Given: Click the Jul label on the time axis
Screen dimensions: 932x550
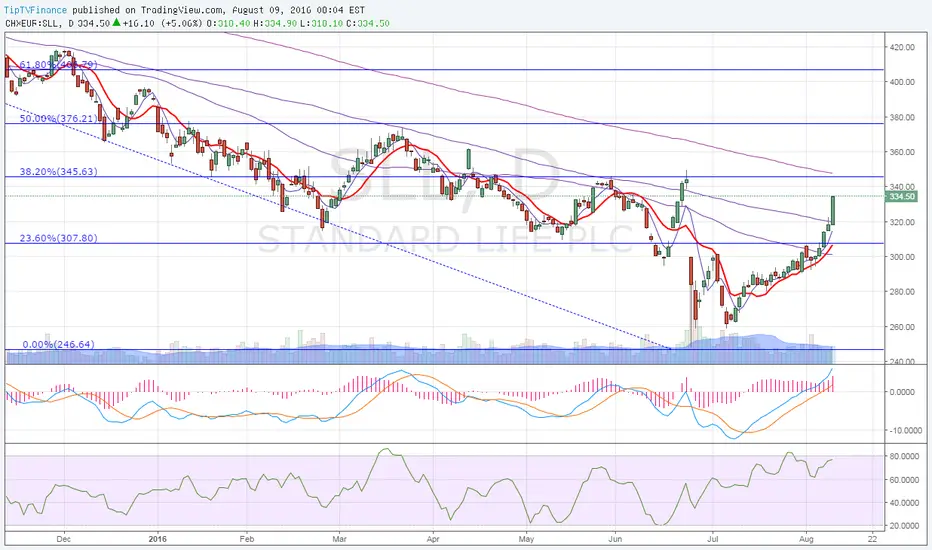Looking at the screenshot, I should [x=713, y=539].
